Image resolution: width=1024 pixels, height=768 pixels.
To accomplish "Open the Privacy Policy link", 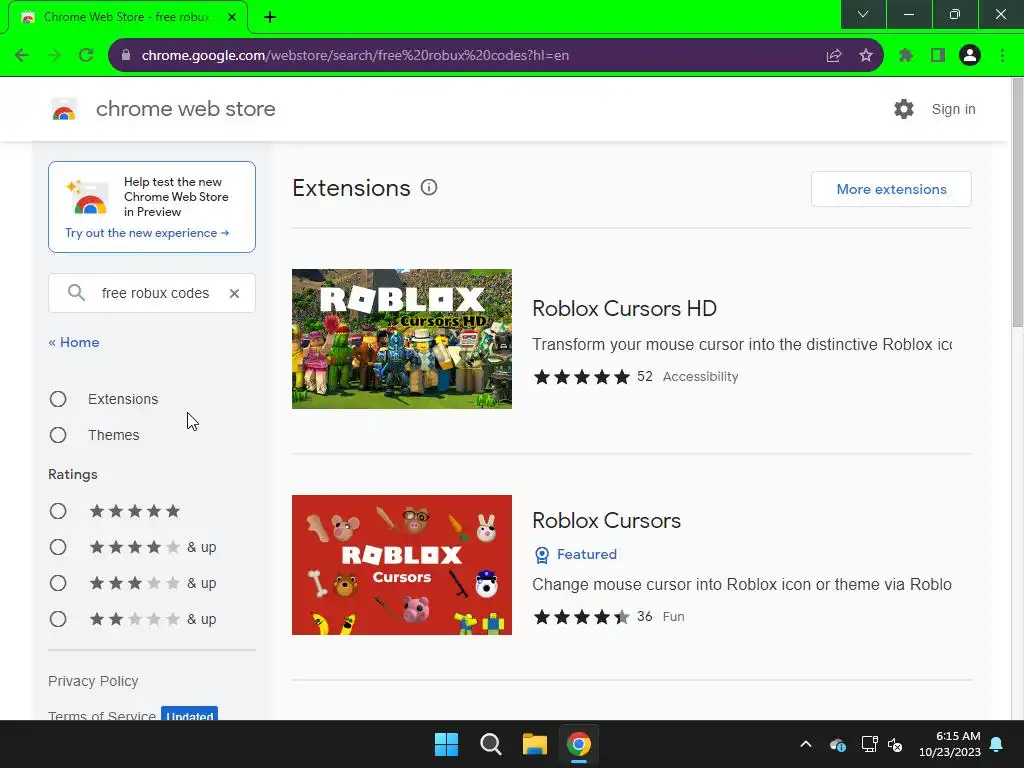I will (x=93, y=681).
